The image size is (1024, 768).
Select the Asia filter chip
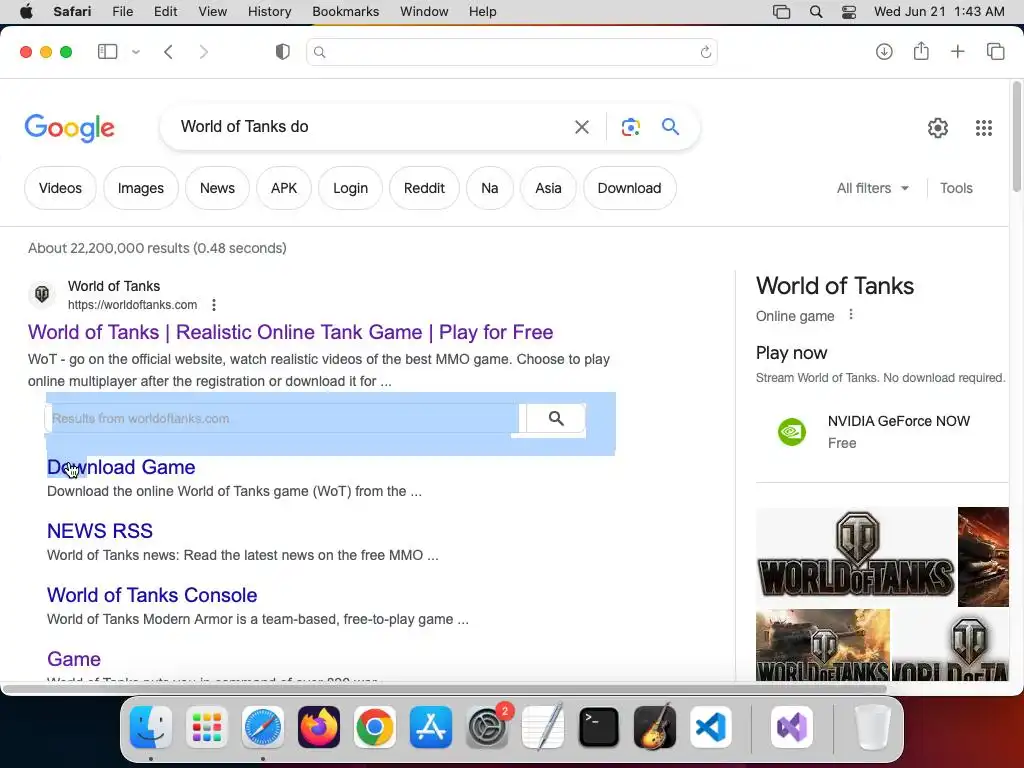548,188
